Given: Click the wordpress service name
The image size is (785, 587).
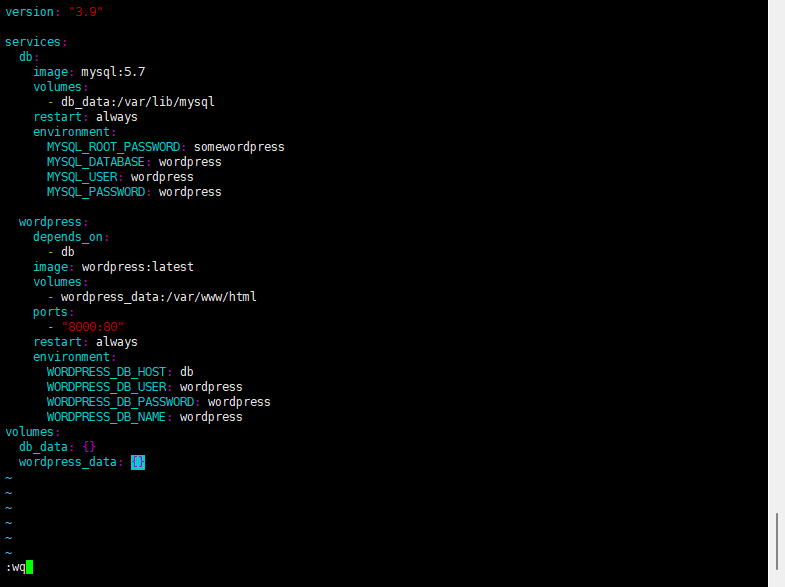Looking at the screenshot, I should [50, 222].
